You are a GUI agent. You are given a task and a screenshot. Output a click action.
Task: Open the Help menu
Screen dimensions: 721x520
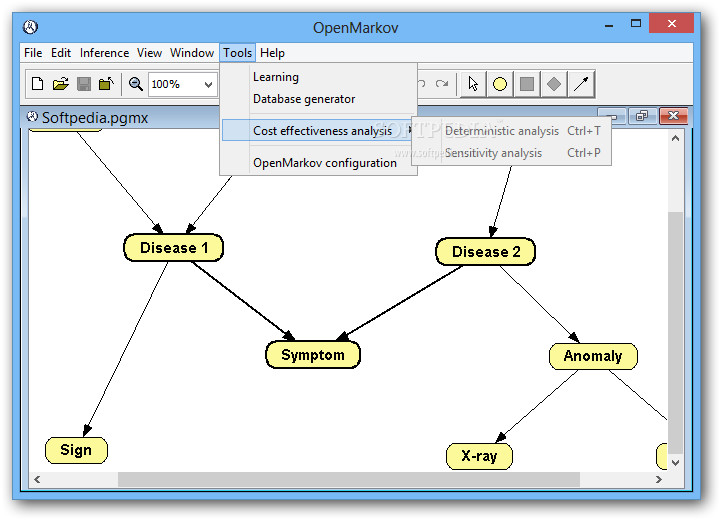tap(272, 53)
